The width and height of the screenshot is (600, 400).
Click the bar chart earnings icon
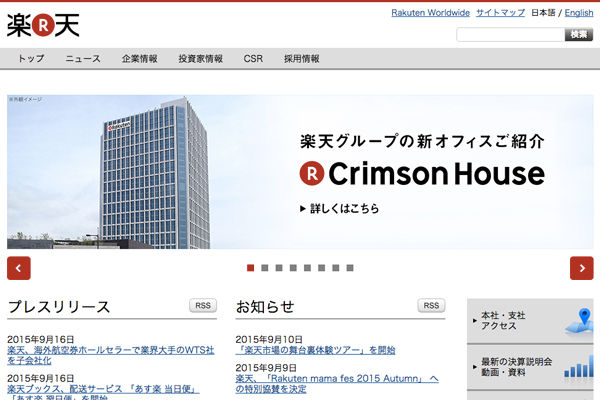(x=579, y=367)
